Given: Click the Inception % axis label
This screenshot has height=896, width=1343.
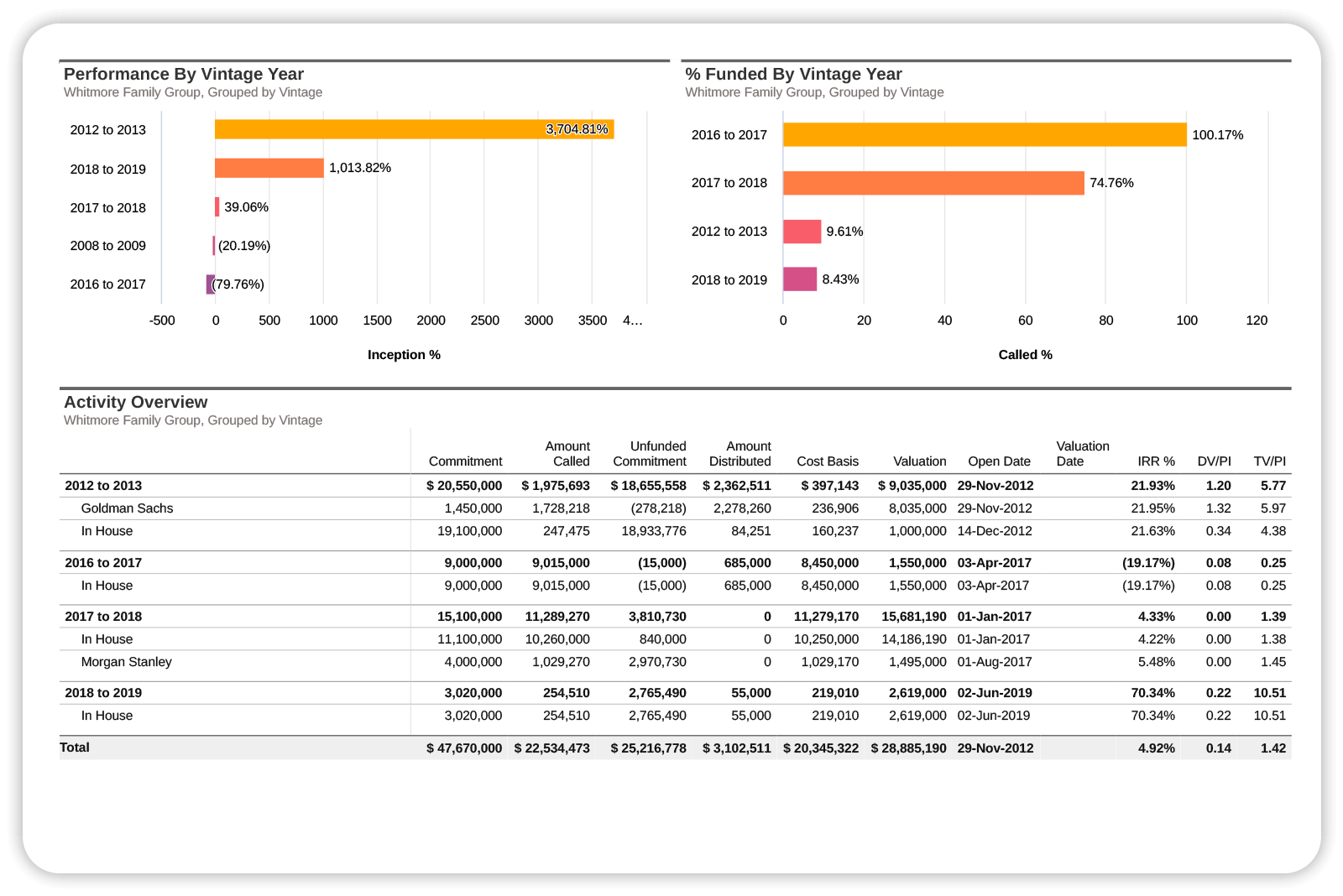Looking at the screenshot, I should click(404, 355).
